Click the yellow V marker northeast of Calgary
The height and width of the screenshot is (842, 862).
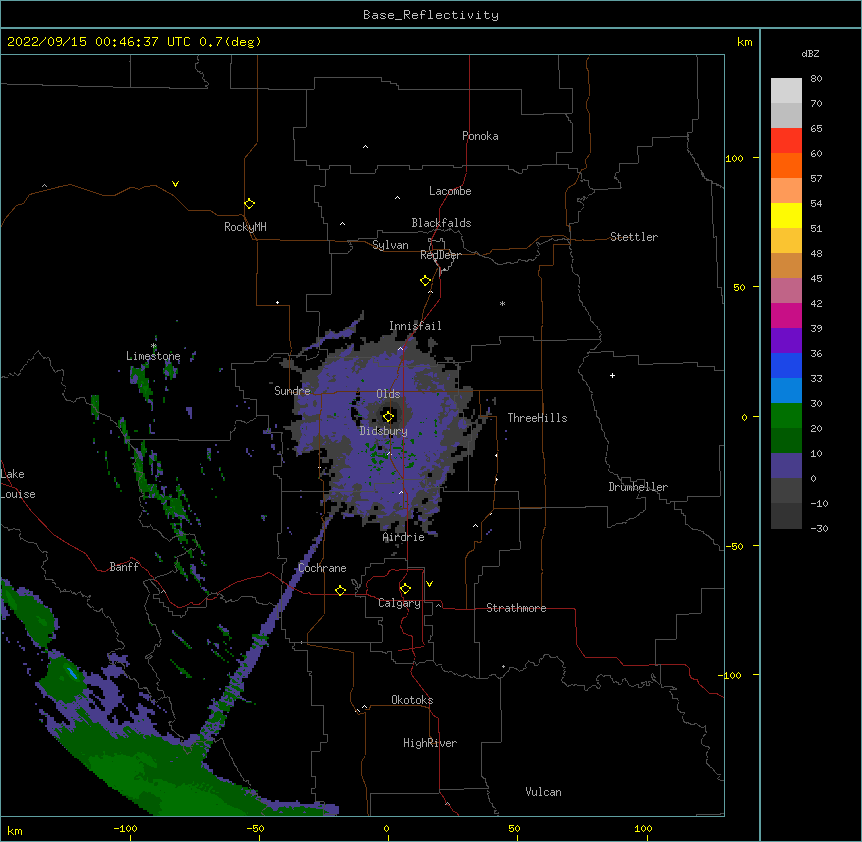click(429, 584)
